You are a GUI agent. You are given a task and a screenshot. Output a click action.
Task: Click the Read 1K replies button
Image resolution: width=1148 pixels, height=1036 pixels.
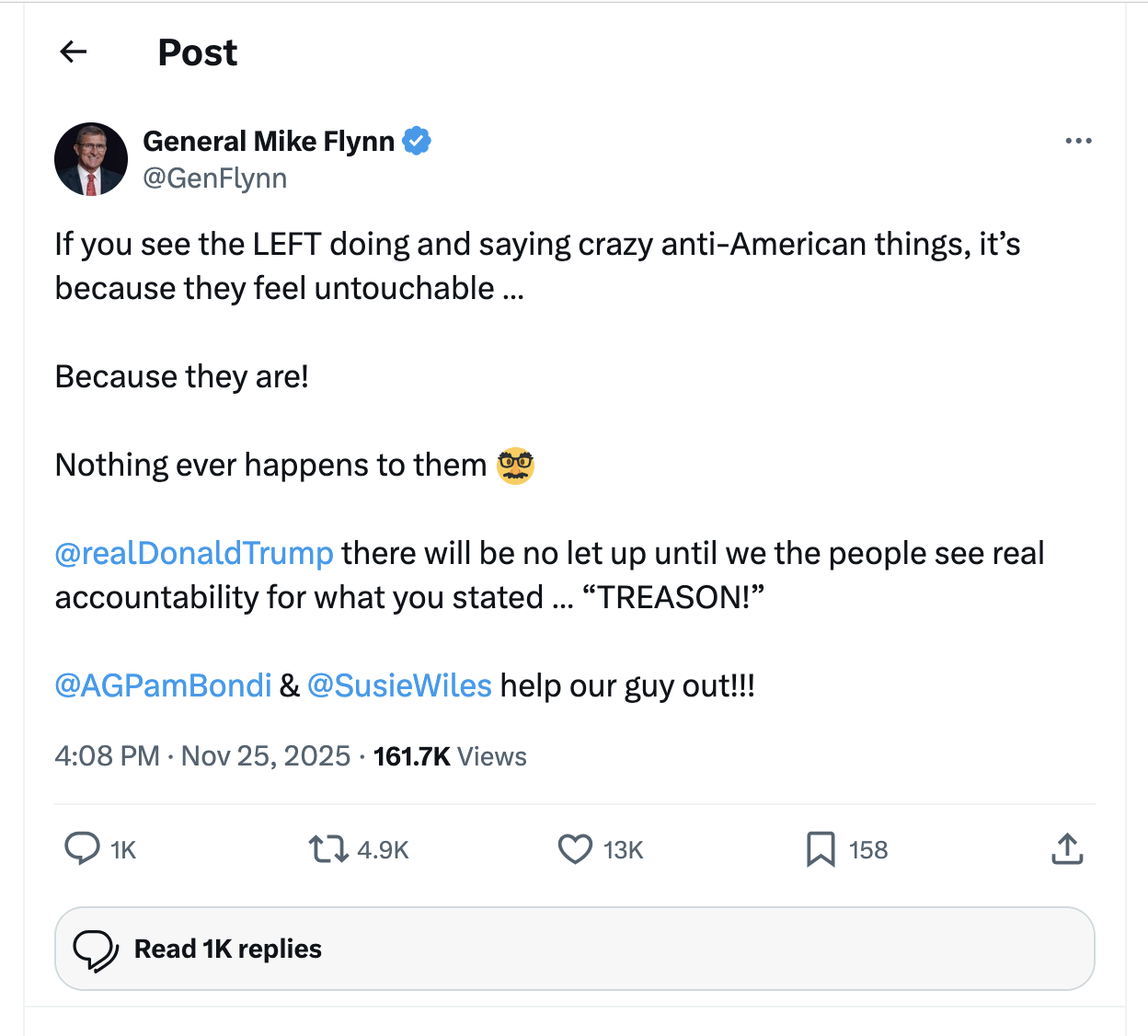coord(574,949)
